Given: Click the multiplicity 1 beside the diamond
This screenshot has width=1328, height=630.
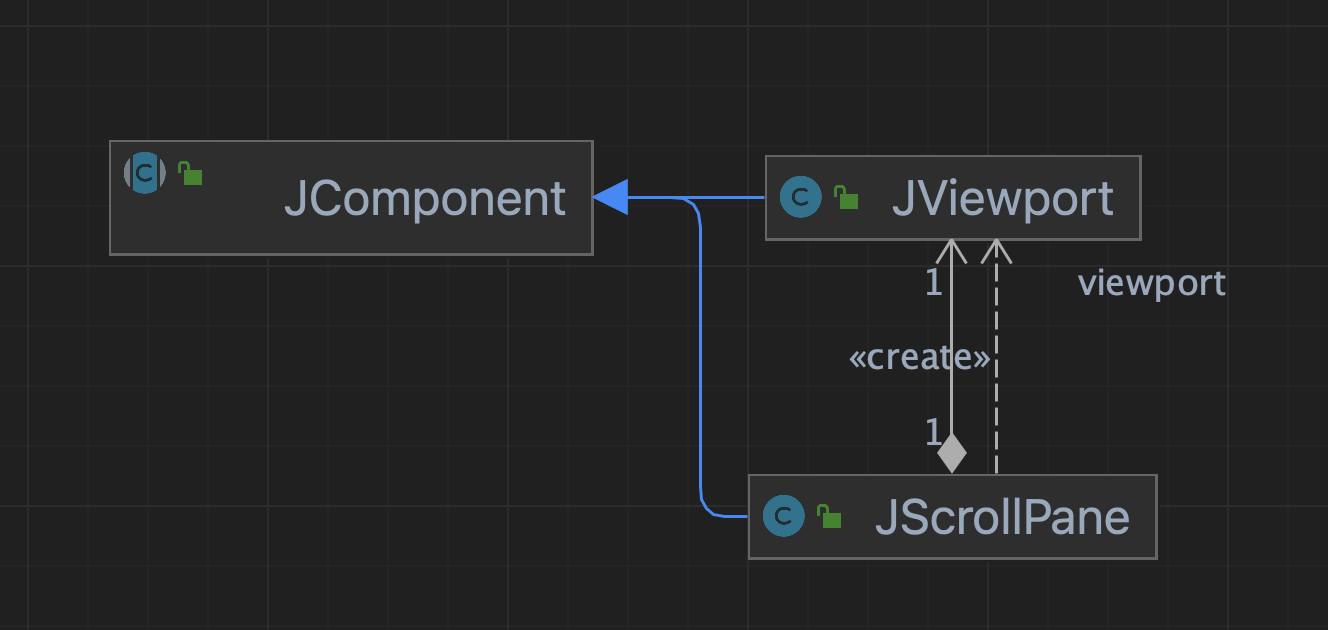Looking at the screenshot, I should click(932, 432).
